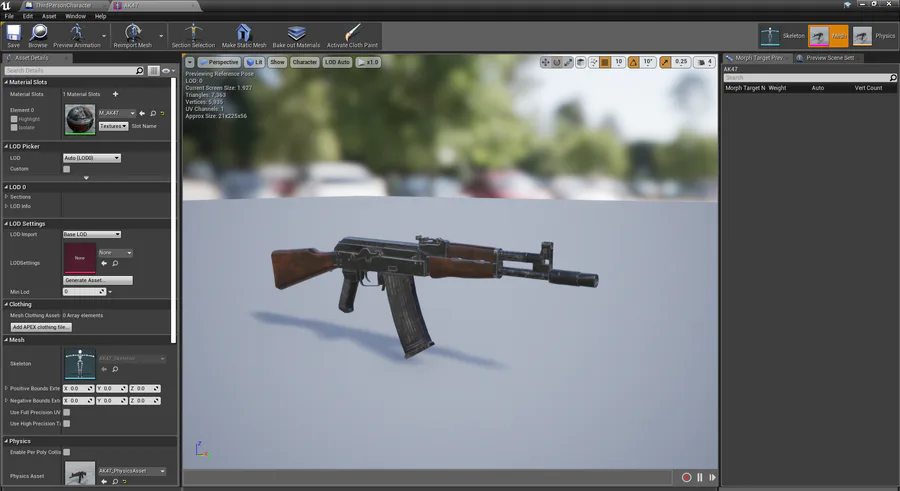Browse to asset in Content Browser
Screen dimensions: 900x491
coord(38,36)
